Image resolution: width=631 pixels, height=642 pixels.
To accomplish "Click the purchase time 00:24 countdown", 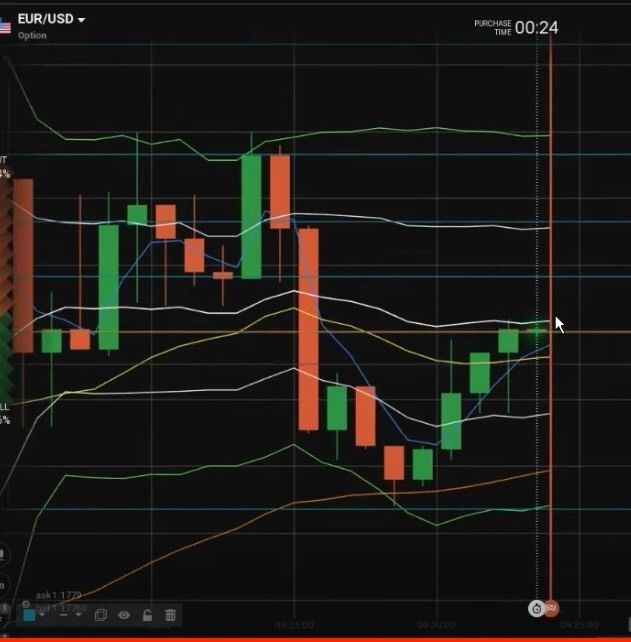I will (x=536, y=28).
